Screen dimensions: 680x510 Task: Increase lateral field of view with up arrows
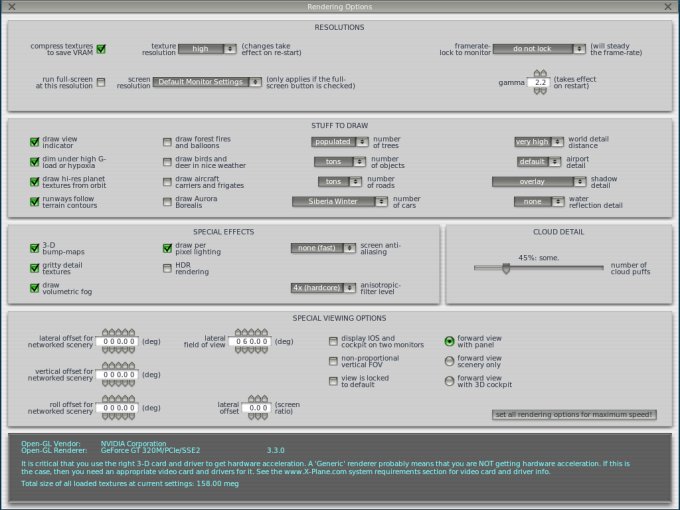(251, 333)
